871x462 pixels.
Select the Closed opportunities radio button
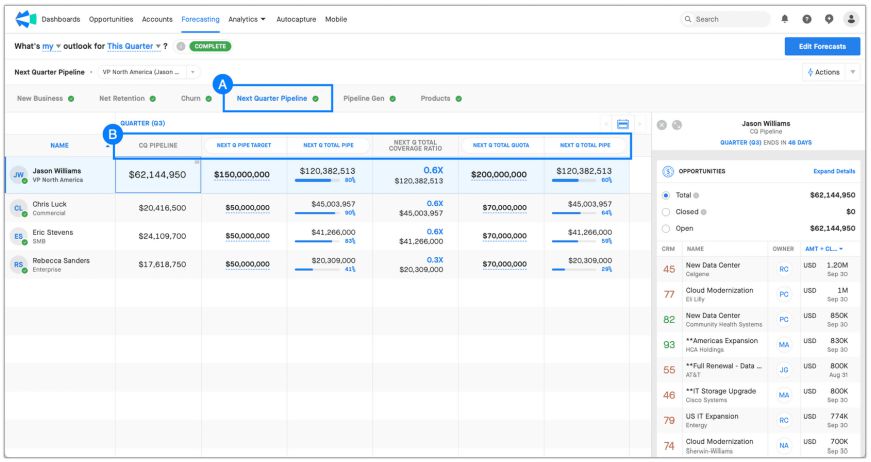point(665,212)
